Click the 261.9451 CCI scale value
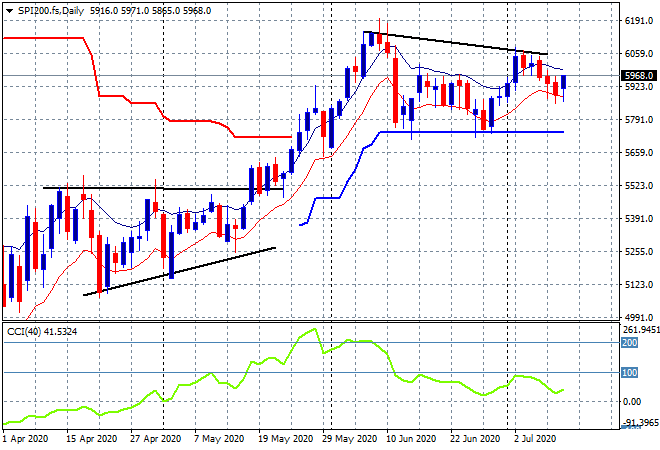This screenshot has width=660, height=450. [x=641, y=330]
